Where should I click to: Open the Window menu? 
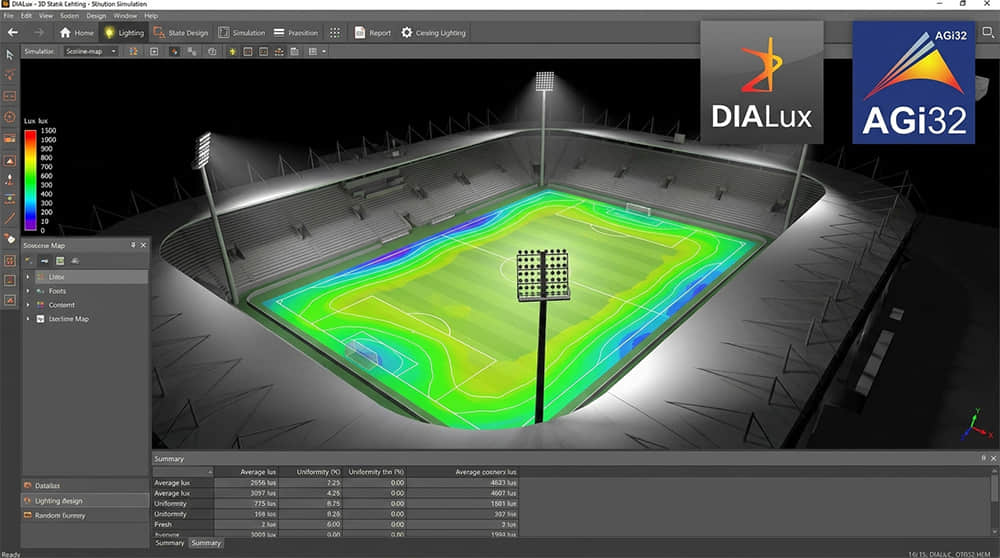coord(125,15)
